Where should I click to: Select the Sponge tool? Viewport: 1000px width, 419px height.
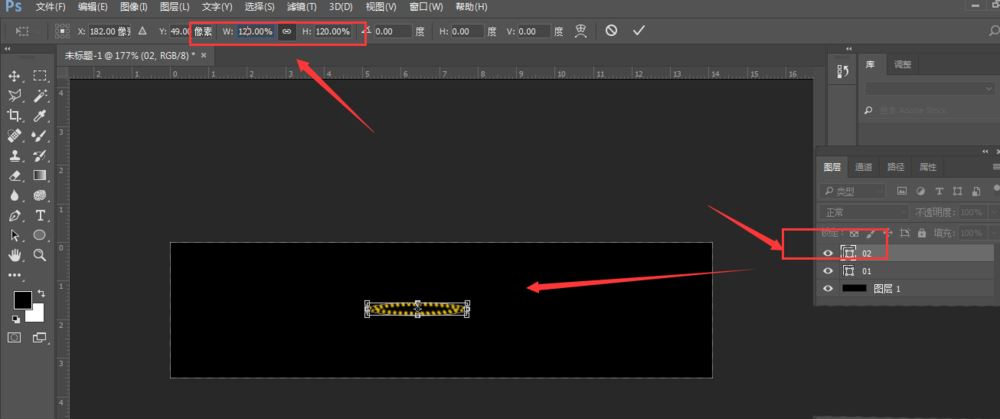40,195
